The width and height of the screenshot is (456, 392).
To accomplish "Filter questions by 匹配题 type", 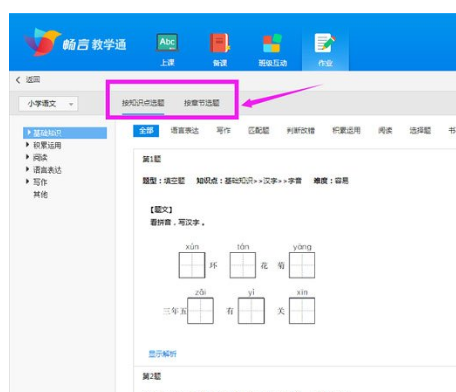I will (259, 131).
